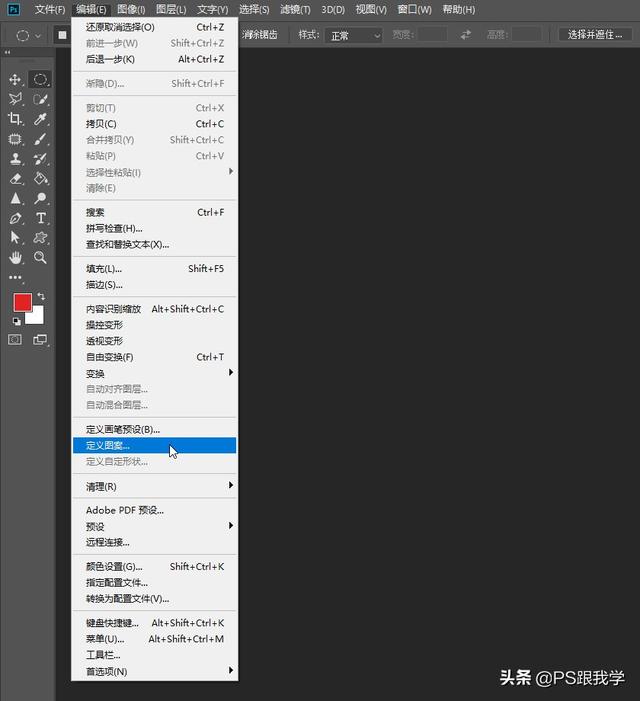Select the Pen tool

click(15, 218)
